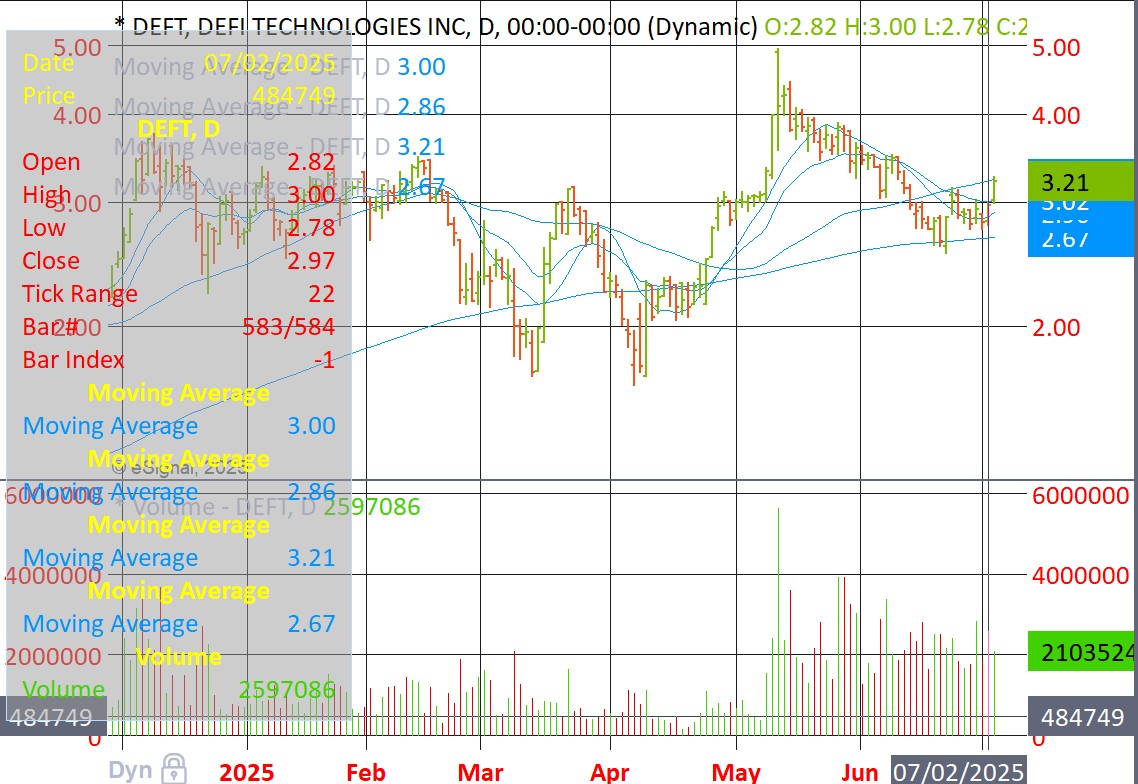
Task: Click the Feb label on the time axis
Action: point(366,772)
